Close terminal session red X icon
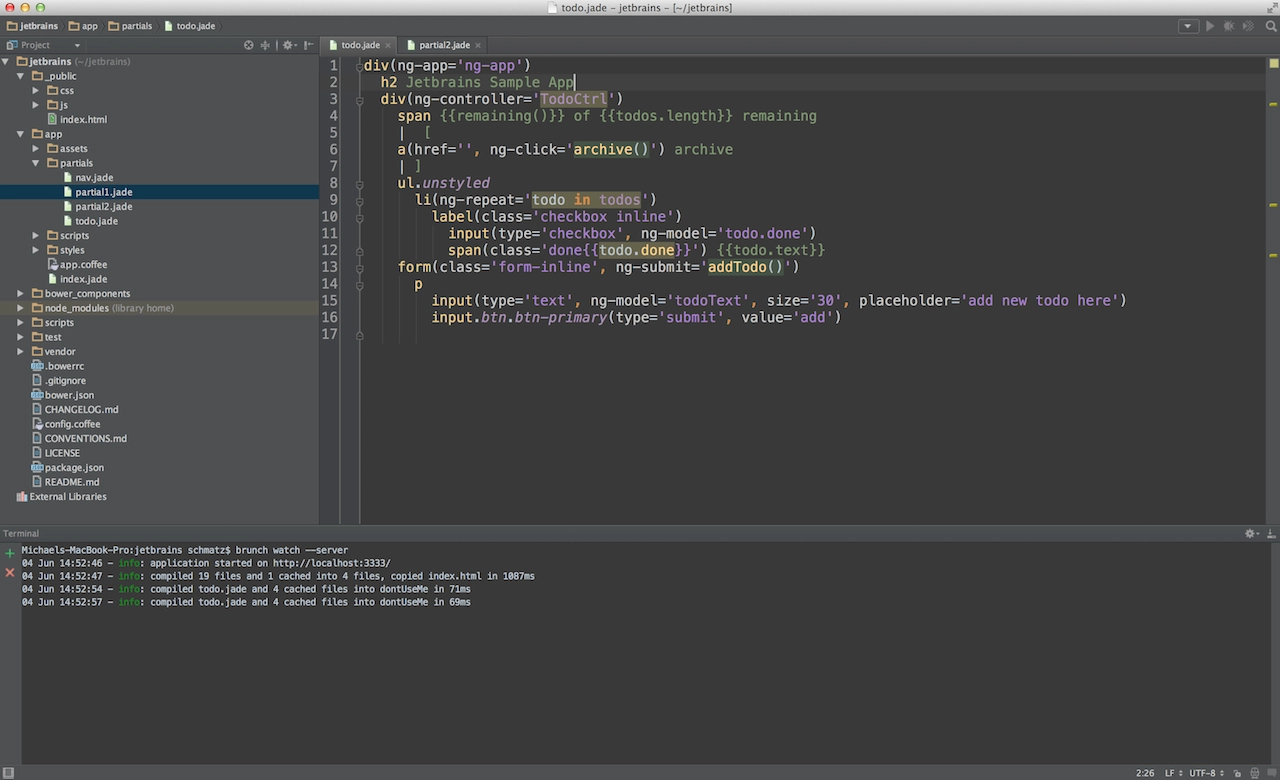This screenshot has height=780, width=1280. [x=10, y=572]
